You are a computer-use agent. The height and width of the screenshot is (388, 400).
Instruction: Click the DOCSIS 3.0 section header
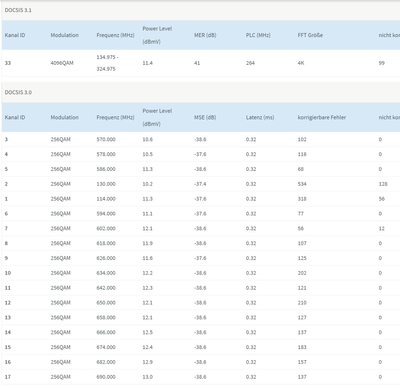pyautogui.click(x=18, y=92)
